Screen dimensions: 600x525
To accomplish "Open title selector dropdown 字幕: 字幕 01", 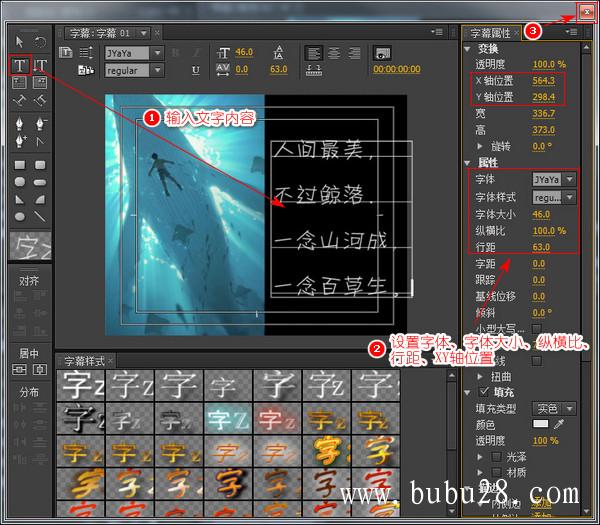I will click(144, 33).
